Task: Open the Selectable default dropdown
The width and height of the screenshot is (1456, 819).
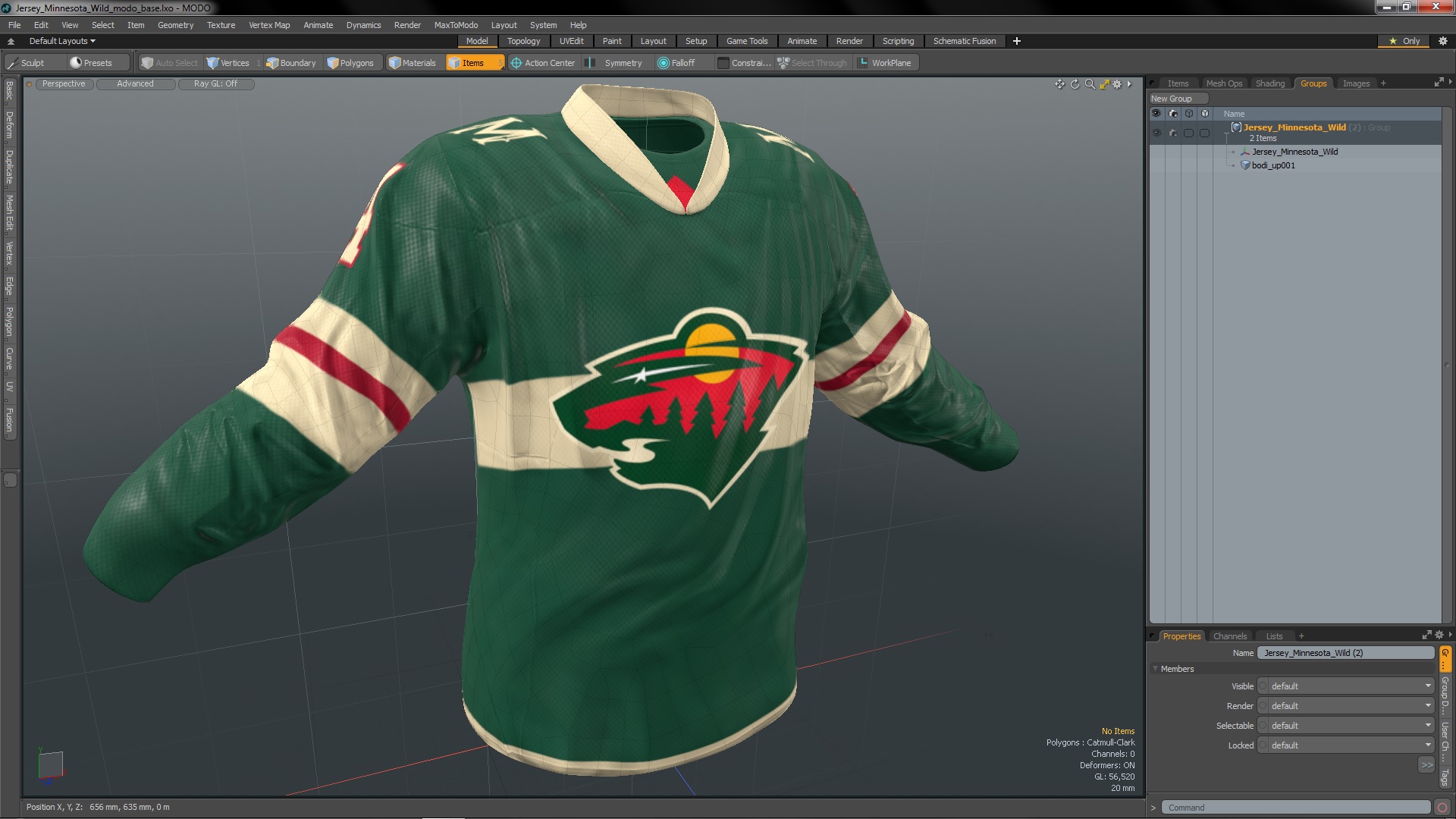Action: (x=1346, y=726)
